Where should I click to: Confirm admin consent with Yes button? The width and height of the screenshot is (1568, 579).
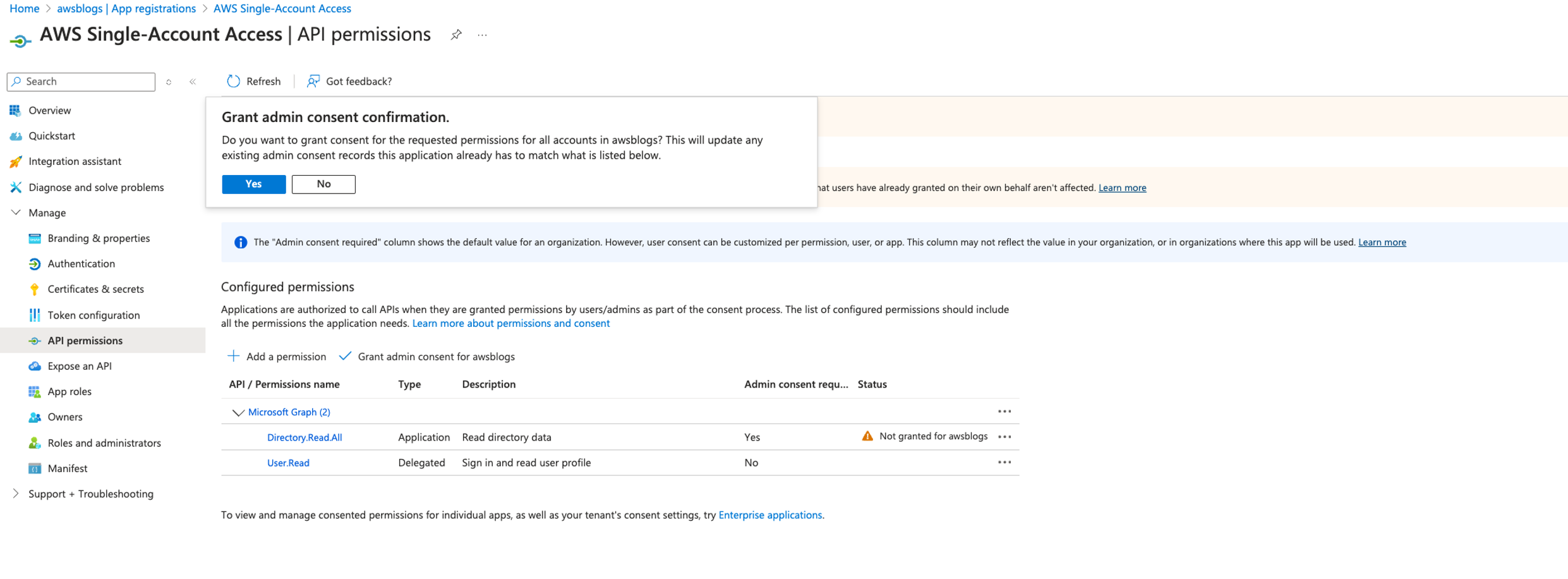(253, 184)
